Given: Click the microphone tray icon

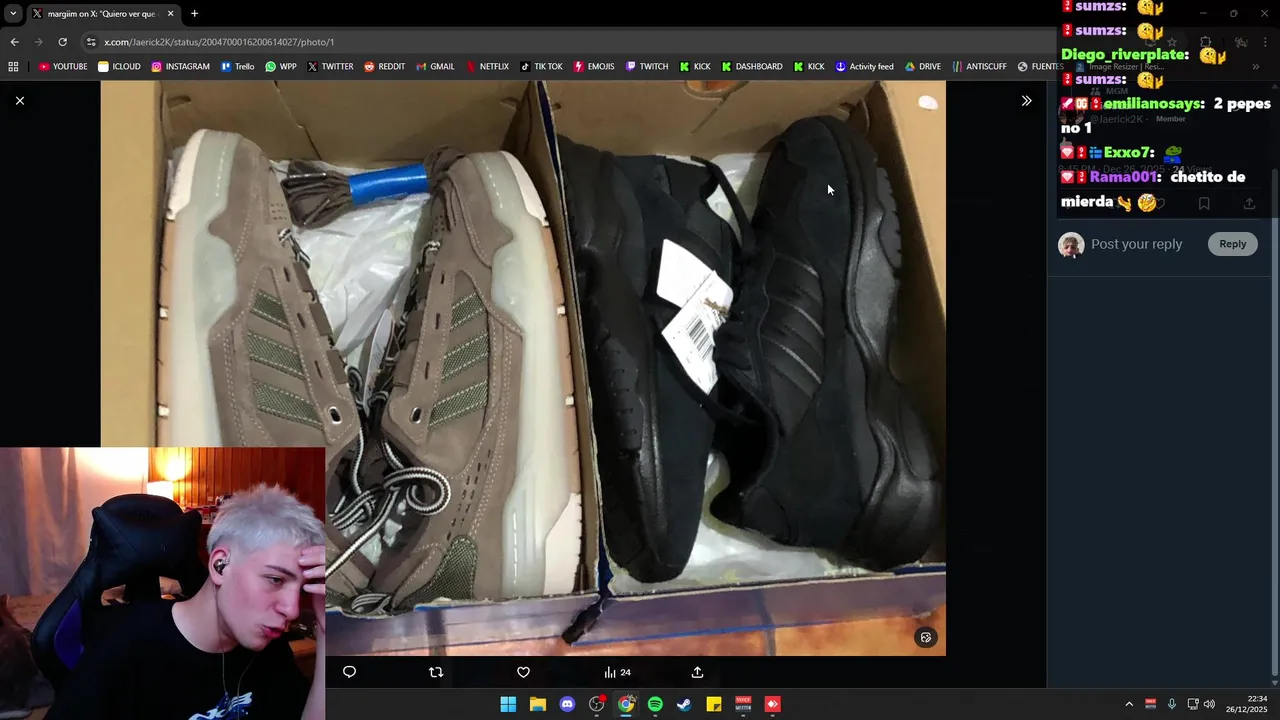Looking at the screenshot, I should tap(1171, 704).
